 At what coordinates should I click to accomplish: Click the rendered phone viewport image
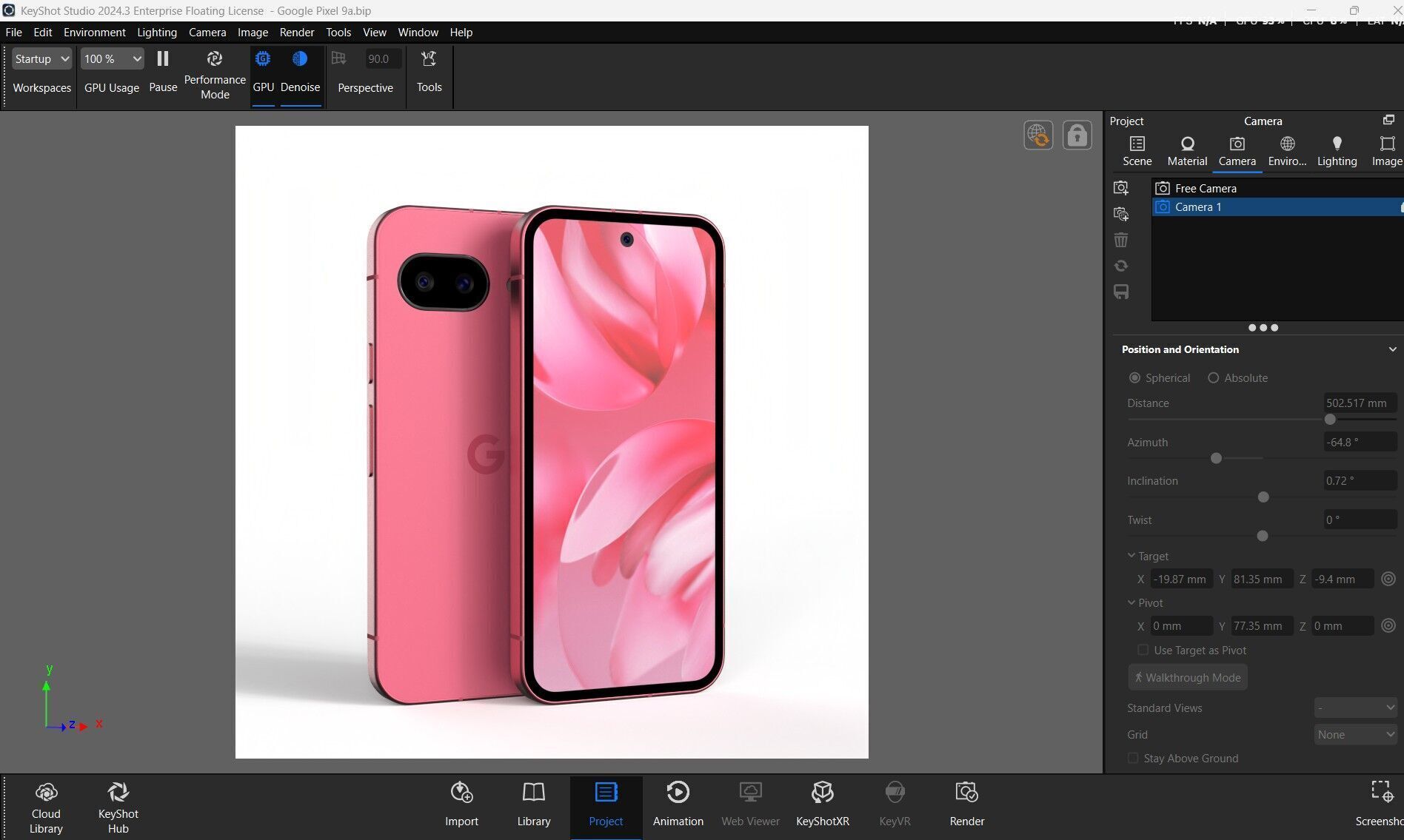552,442
